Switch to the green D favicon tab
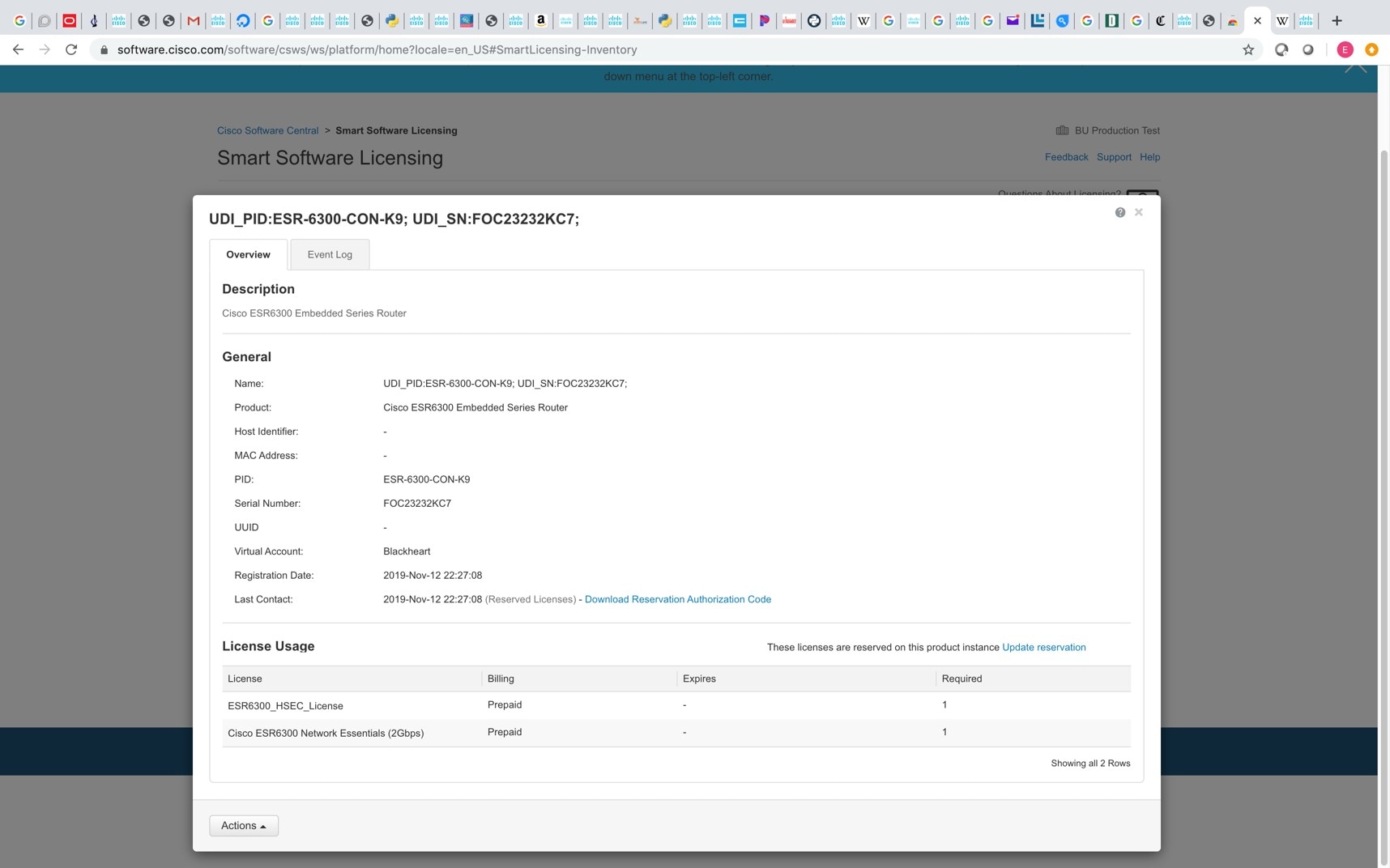The height and width of the screenshot is (868, 1390). 1111,21
